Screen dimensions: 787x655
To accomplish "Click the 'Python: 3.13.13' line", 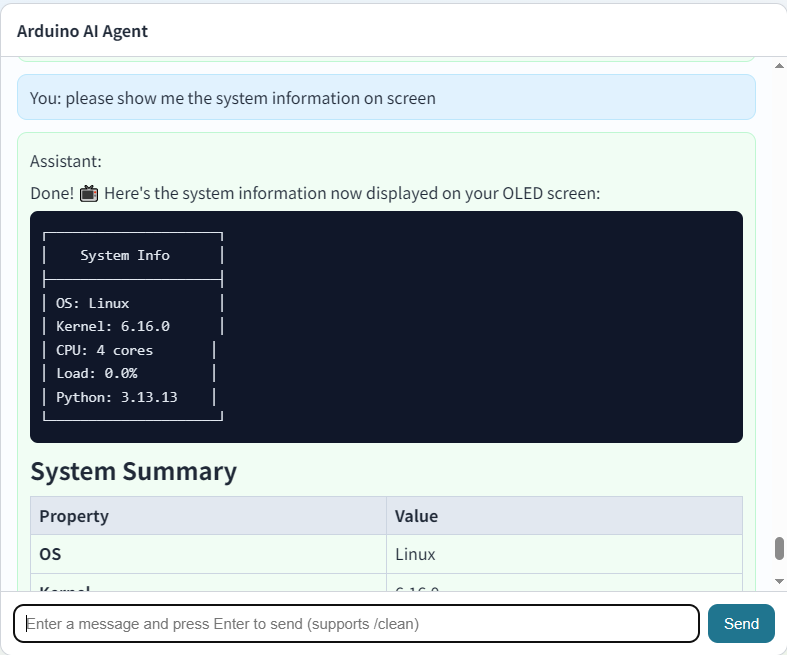I will pos(116,397).
